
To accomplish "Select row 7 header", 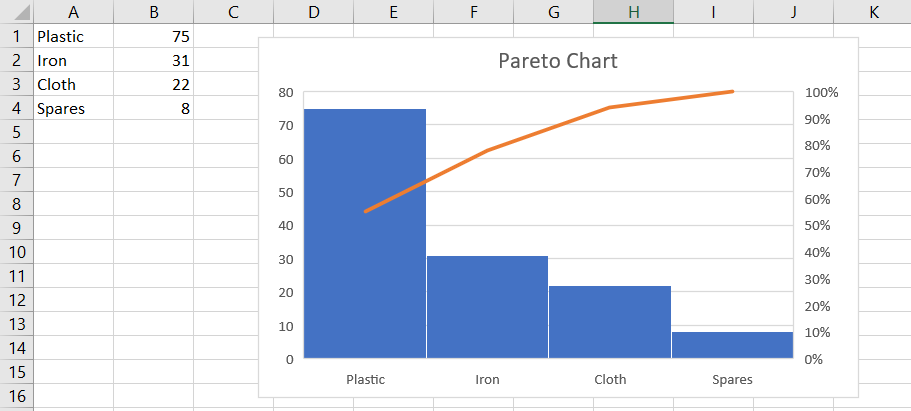I will tap(17, 180).
